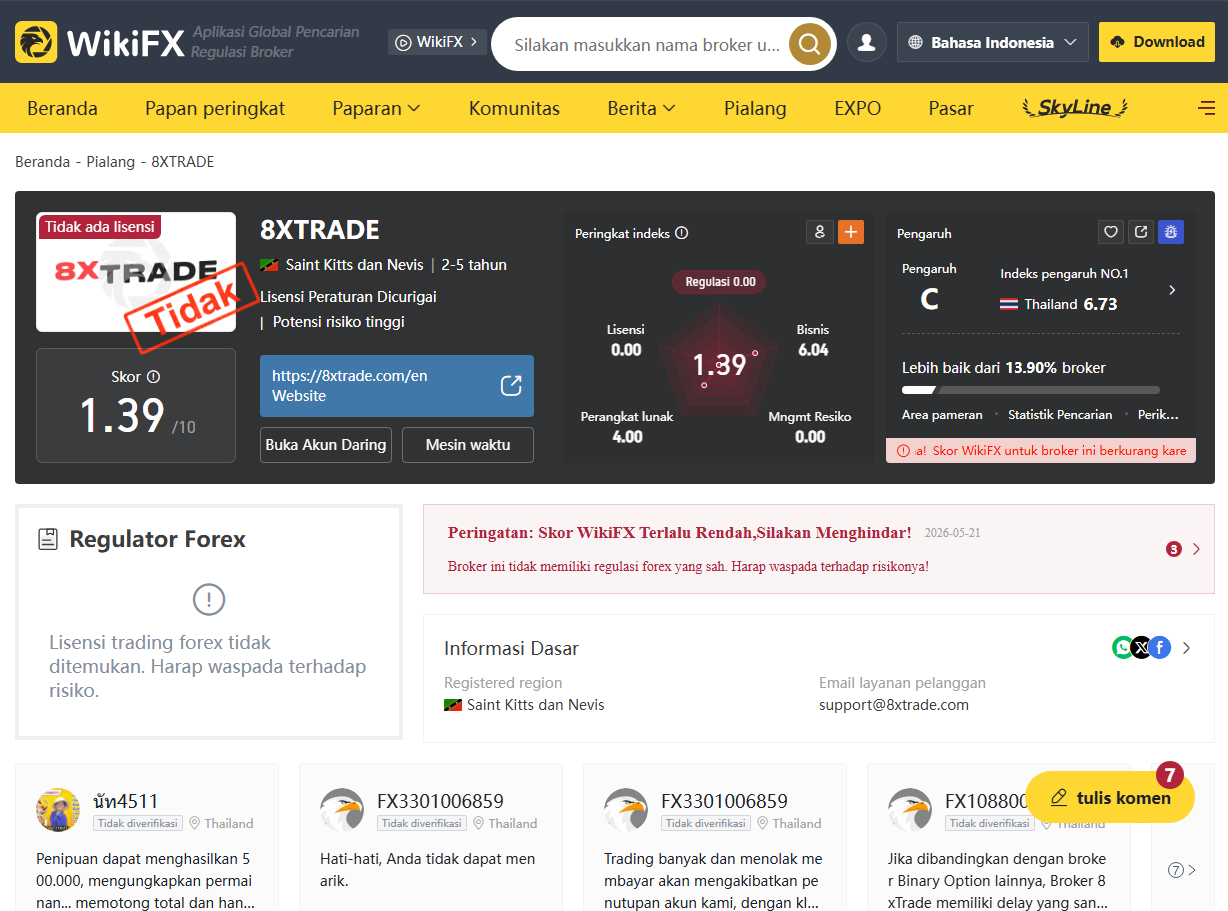
Task: Click the tulis komen button
Action: click(x=1110, y=797)
